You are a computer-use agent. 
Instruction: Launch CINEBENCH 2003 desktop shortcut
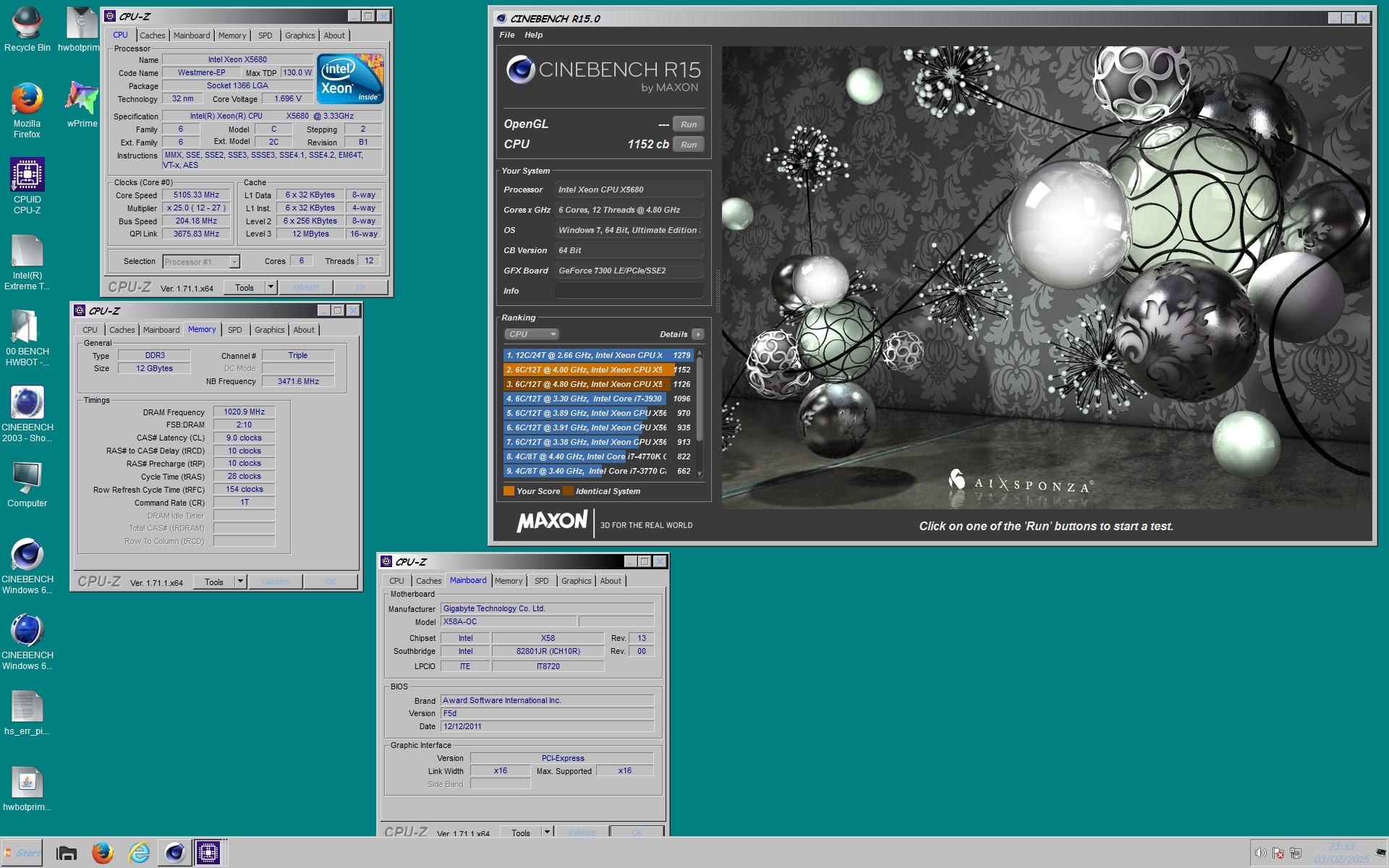27,414
